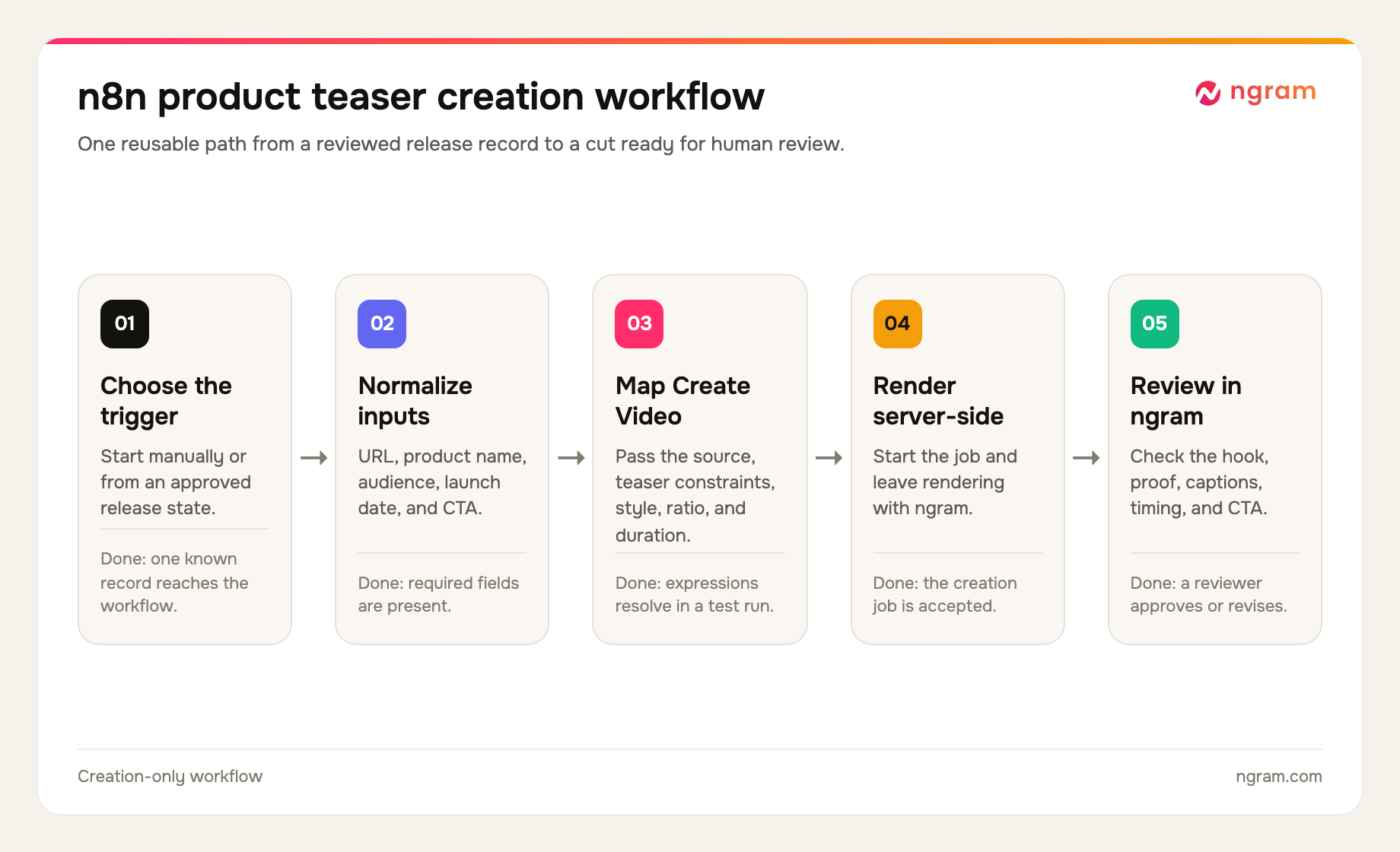The image size is (1400, 852).
Task: Click 'Done: a reviewer approves or revises.'
Action: (1208, 594)
